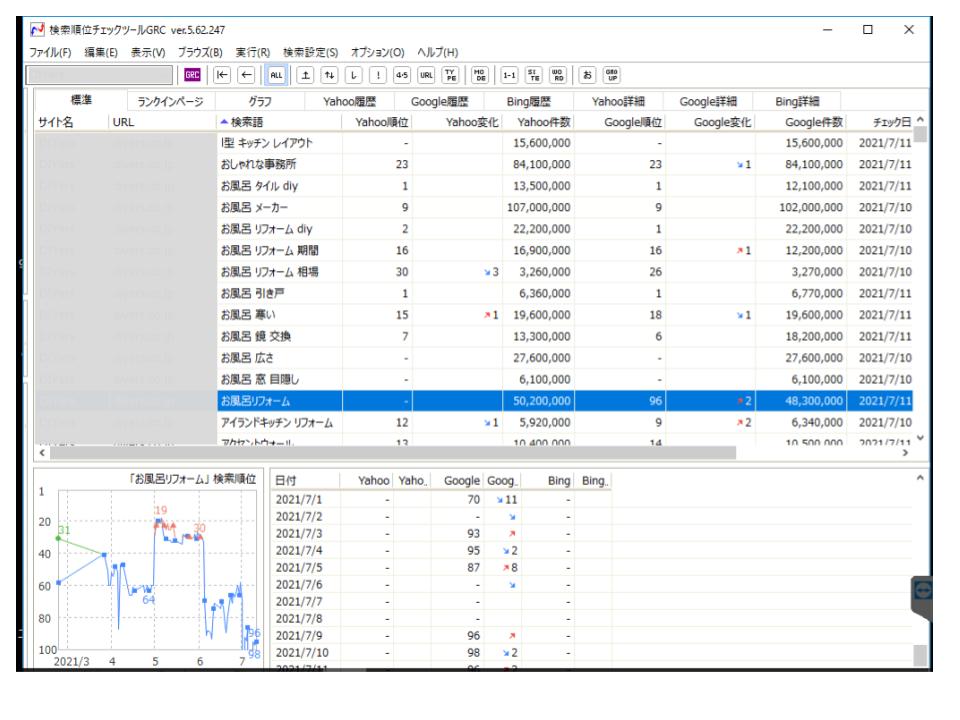Select the row お風呂 メーカー
Screen dimensions: 960x720
pos(473,207)
